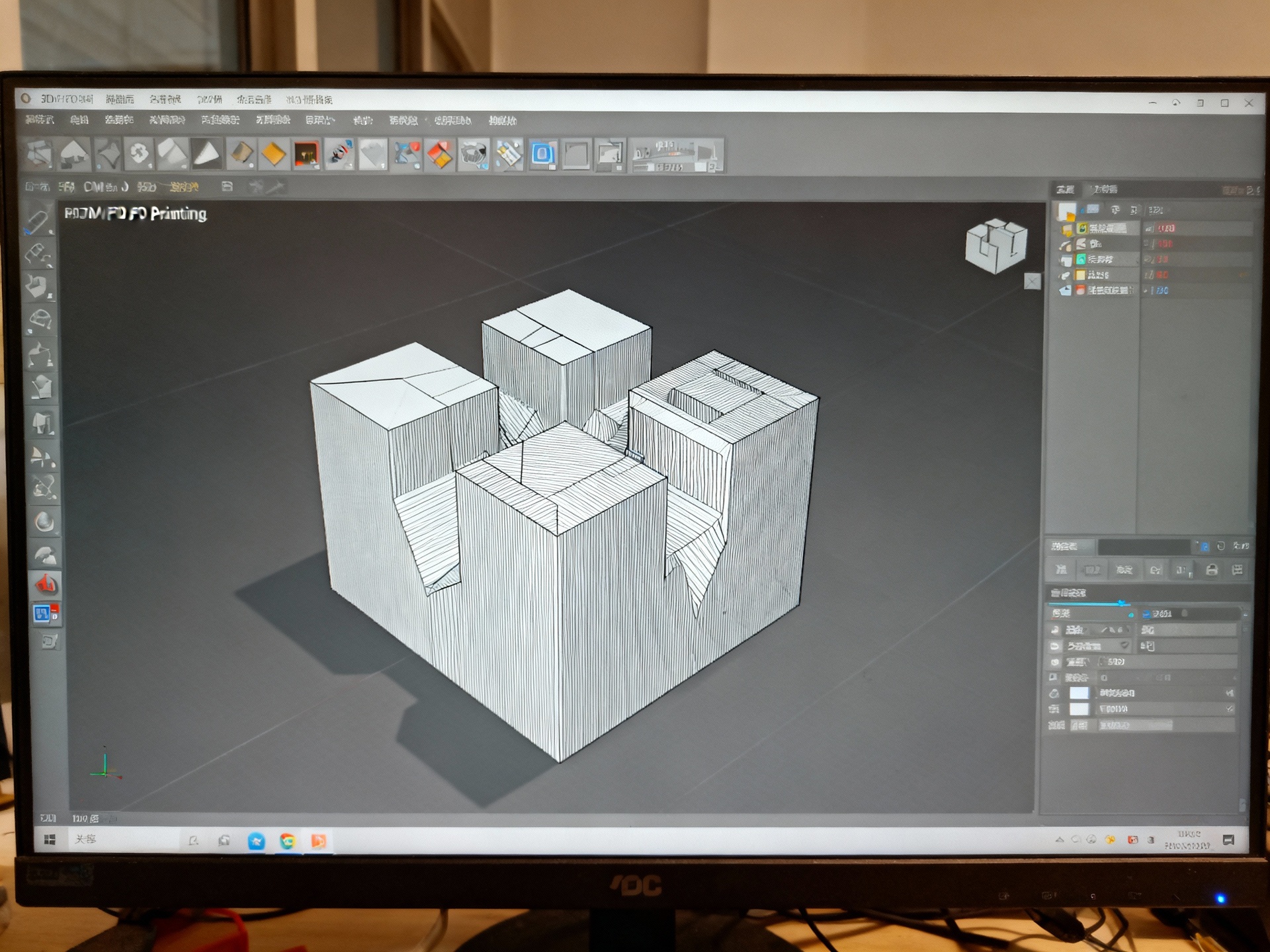Open the dropdown in the properties row
The height and width of the screenshot is (952, 1270).
(1124, 645)
